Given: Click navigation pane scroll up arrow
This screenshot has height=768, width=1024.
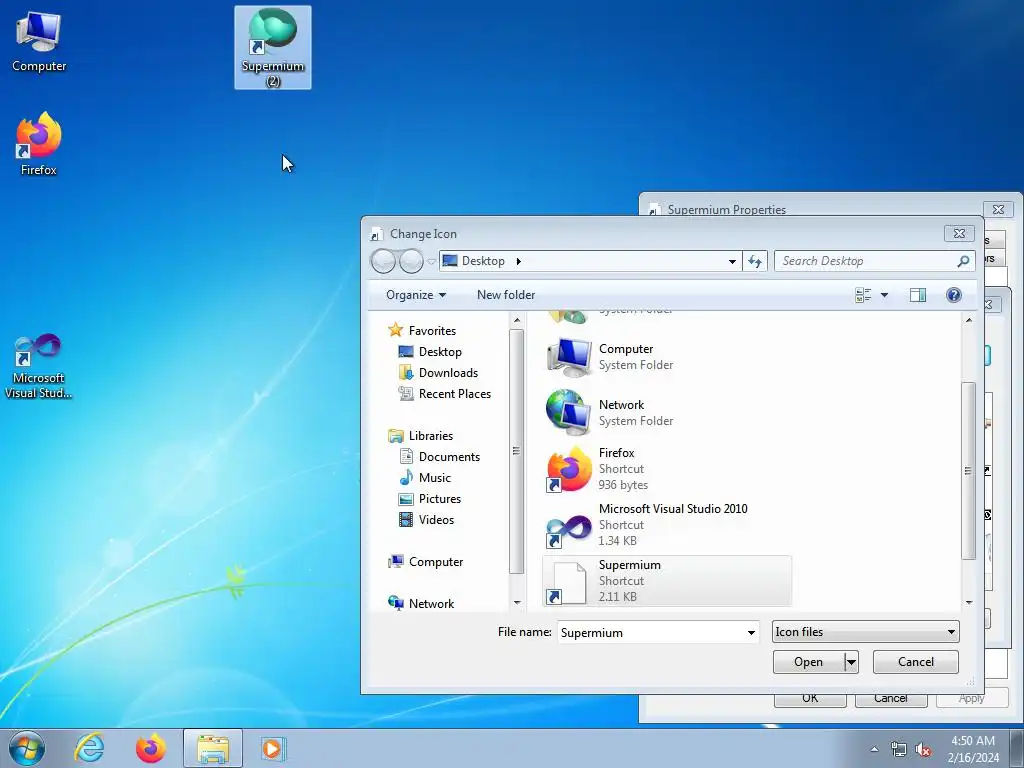Looking at the screenshot, I should 517,320.
